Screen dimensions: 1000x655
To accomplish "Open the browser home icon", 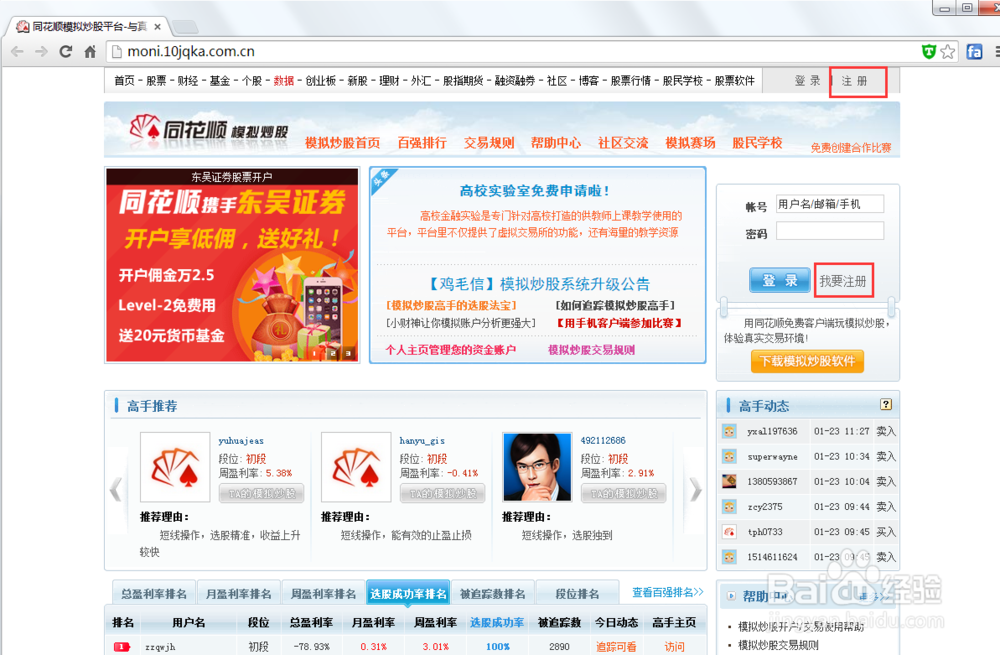I will click(x=90, y=52).
